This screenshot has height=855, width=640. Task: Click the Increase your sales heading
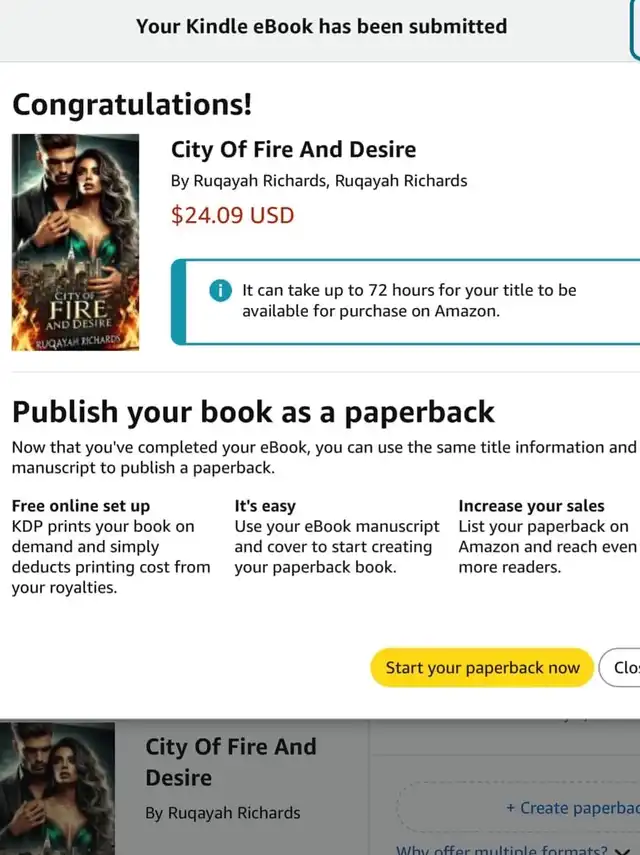[x=531, y=506]
